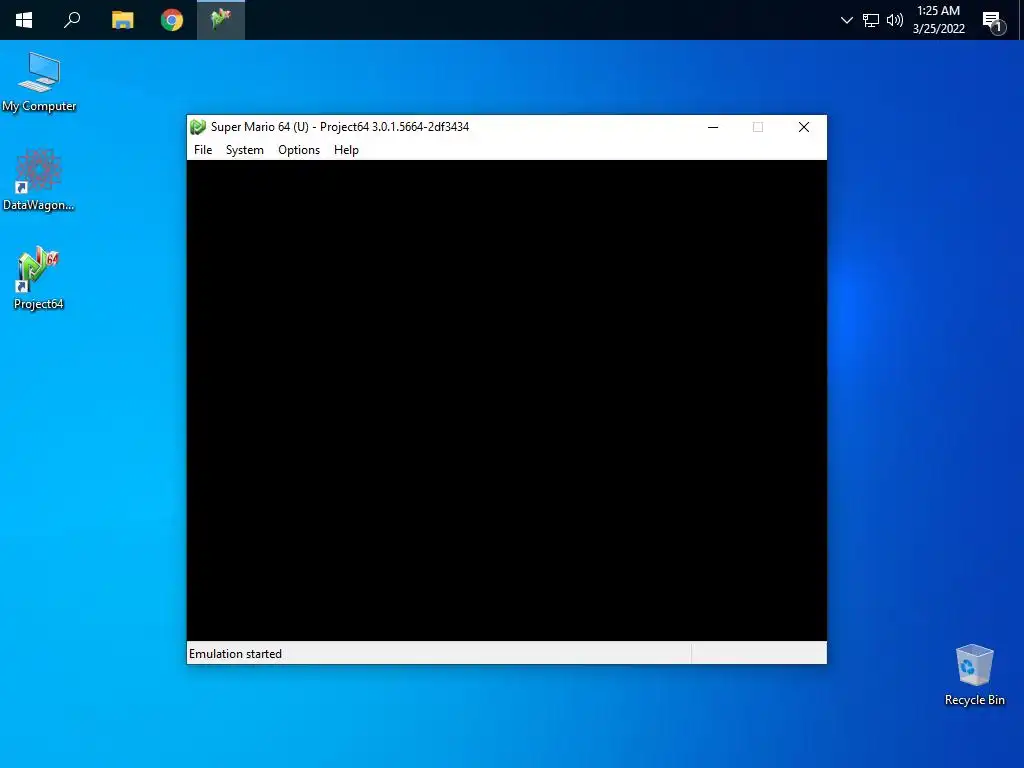1024x768 pixels.
Task: Select the Recycle Bin desktop icon
Action: point(974,675)
